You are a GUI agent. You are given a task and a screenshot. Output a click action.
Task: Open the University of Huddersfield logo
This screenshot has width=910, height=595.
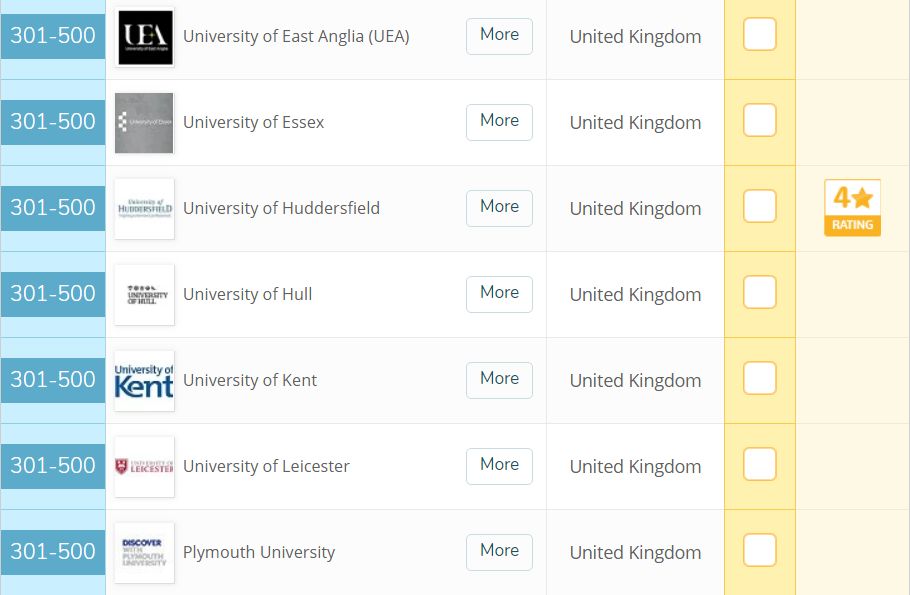click(x=145, y=208)
